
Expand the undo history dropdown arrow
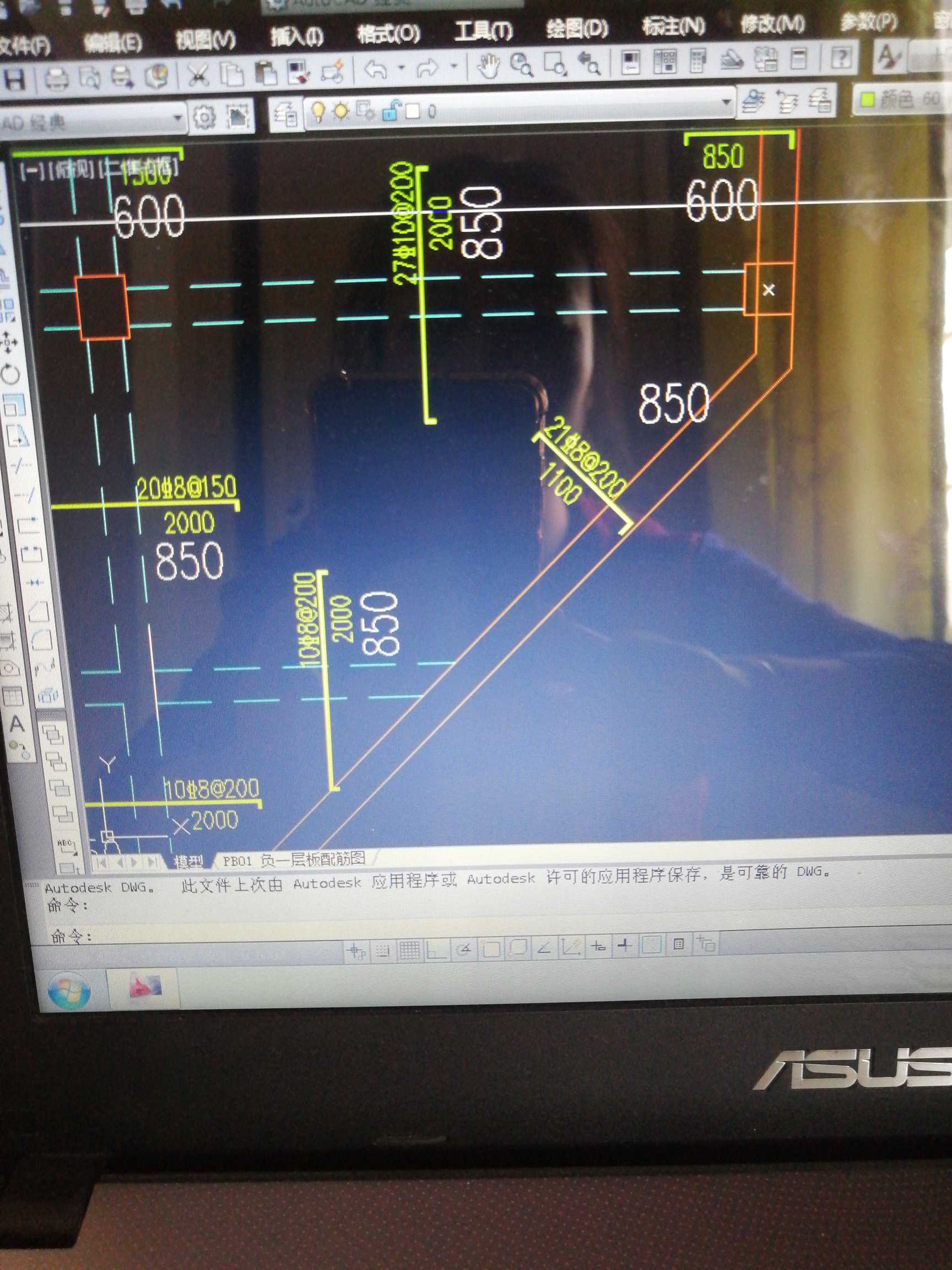(x=402, y=68)
